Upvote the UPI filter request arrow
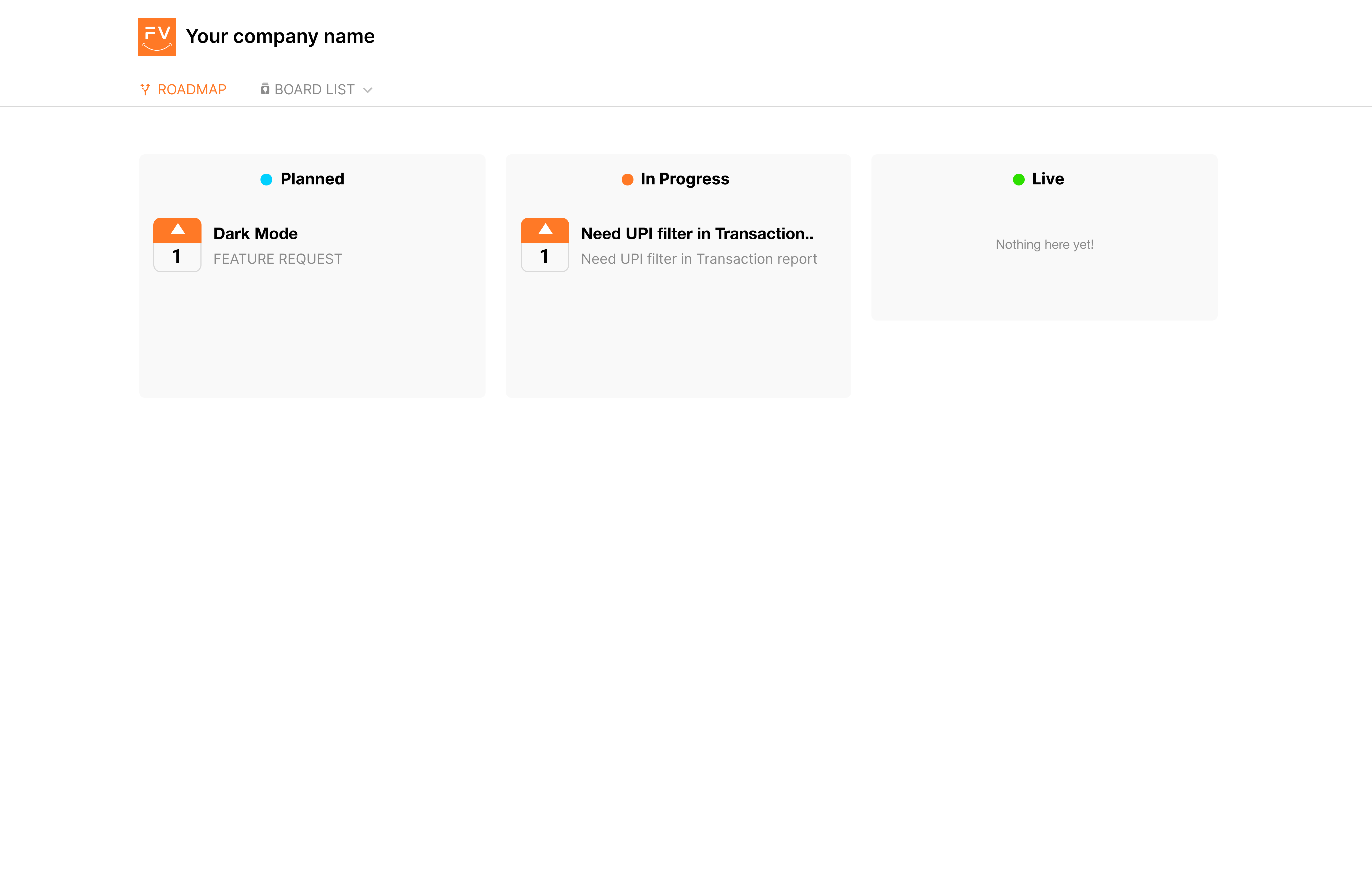 click(x=545, y=229)
